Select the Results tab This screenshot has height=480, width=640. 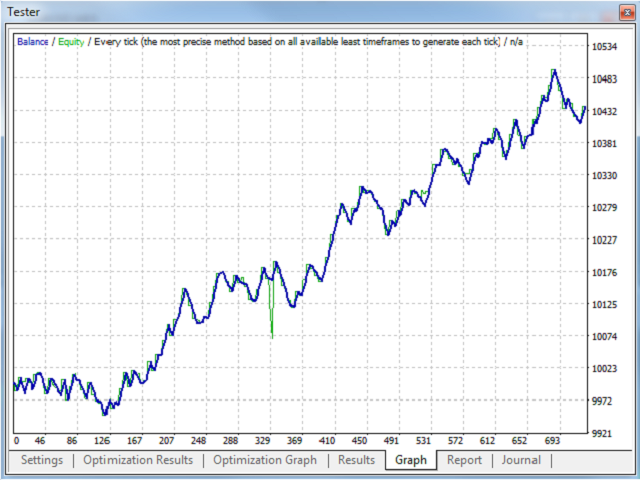coord(356,460)
